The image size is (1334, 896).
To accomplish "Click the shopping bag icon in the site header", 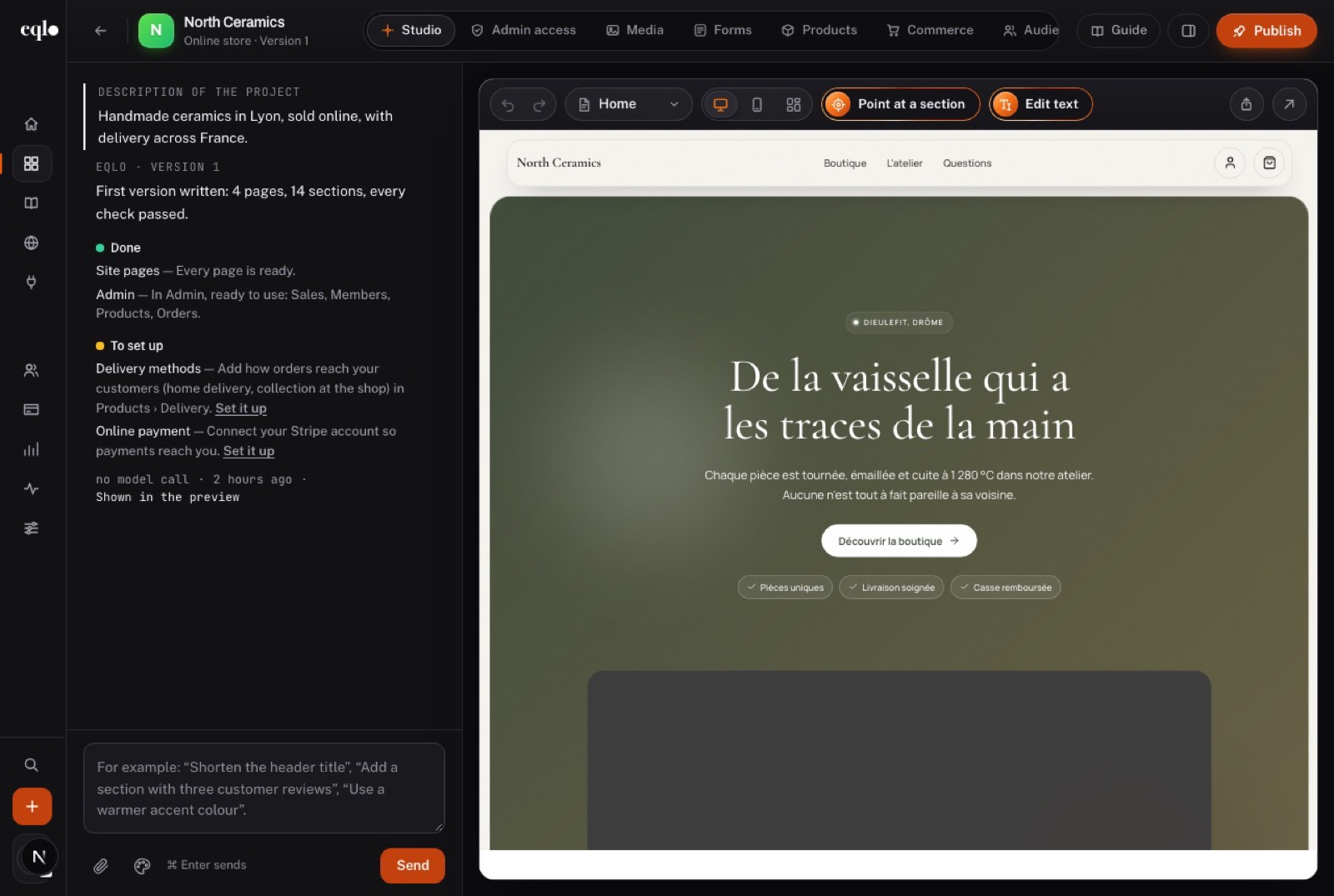I will 1269,163.
